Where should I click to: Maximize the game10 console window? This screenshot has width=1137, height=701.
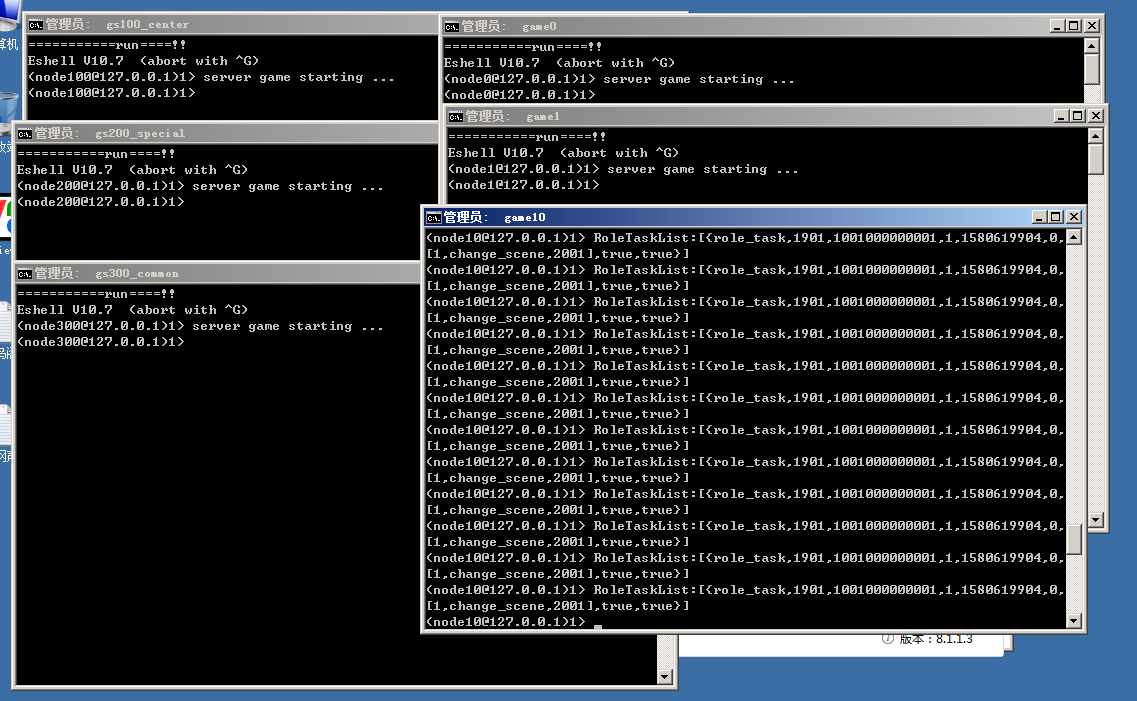click(1056, 217)
